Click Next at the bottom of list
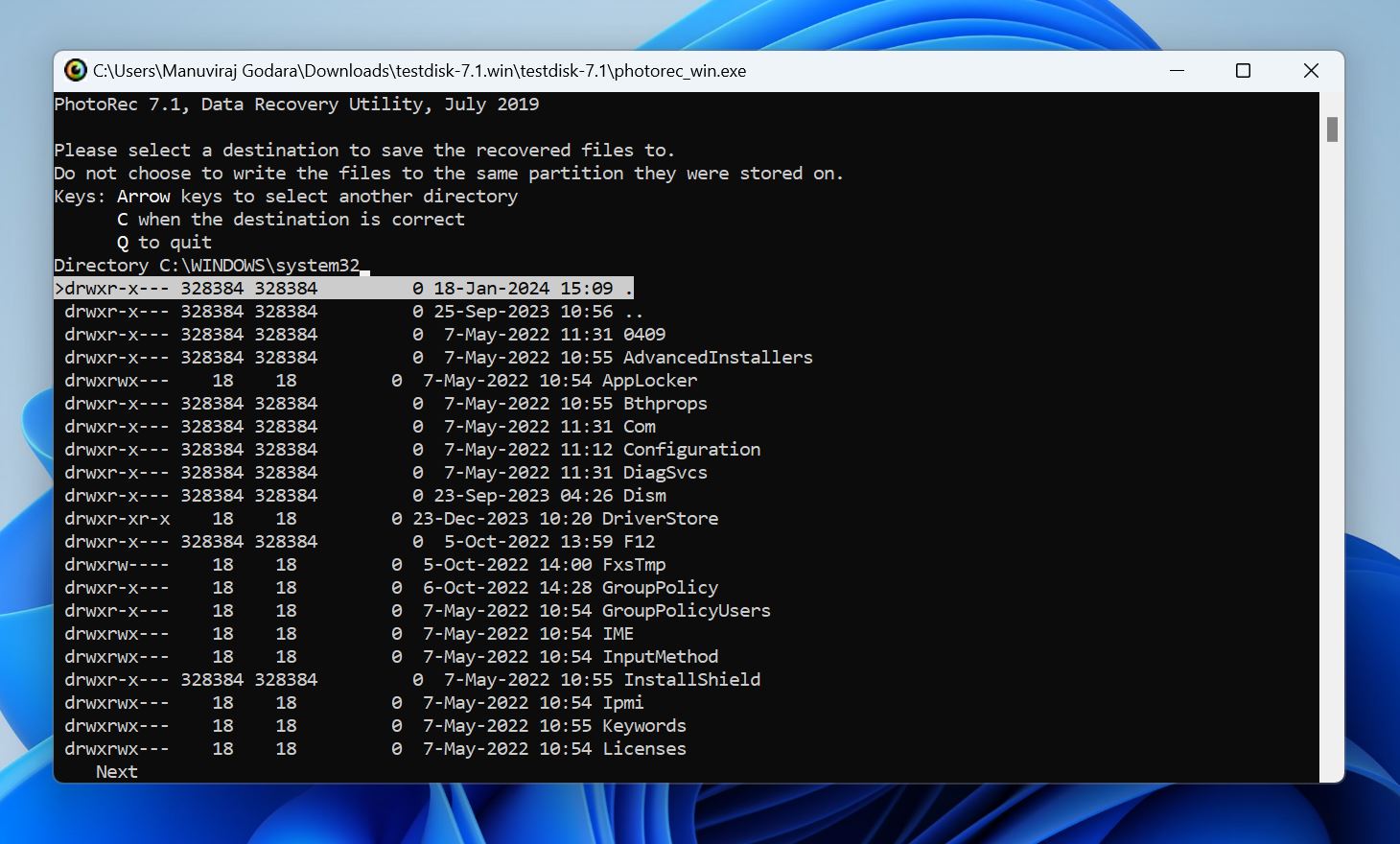Viewport: 1400px width, 844px height. 117,771
